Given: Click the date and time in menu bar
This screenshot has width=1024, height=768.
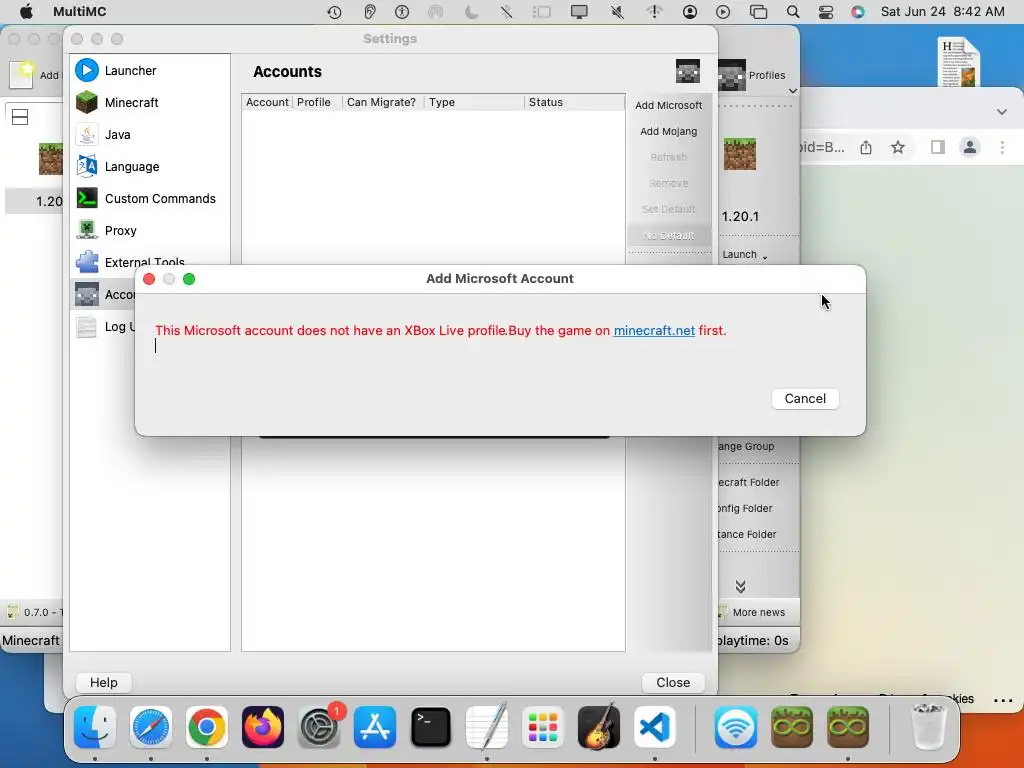Looking at the screenshot, I should coord(942,12).
